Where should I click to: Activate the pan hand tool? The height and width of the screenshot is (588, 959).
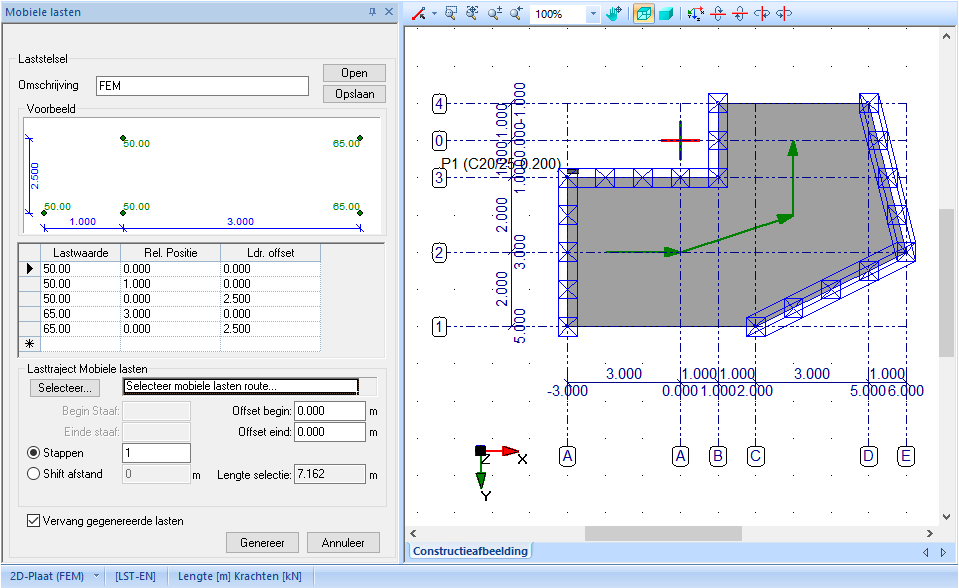(x=614, y=13)
